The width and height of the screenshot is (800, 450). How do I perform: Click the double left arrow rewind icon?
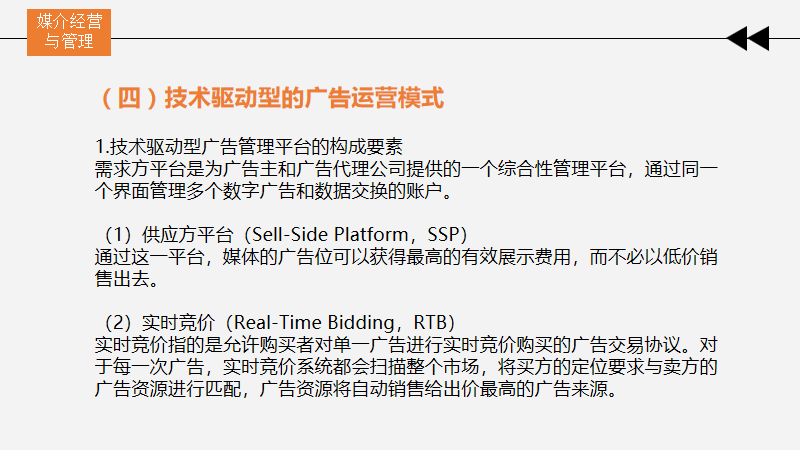(x=747, y=39)
